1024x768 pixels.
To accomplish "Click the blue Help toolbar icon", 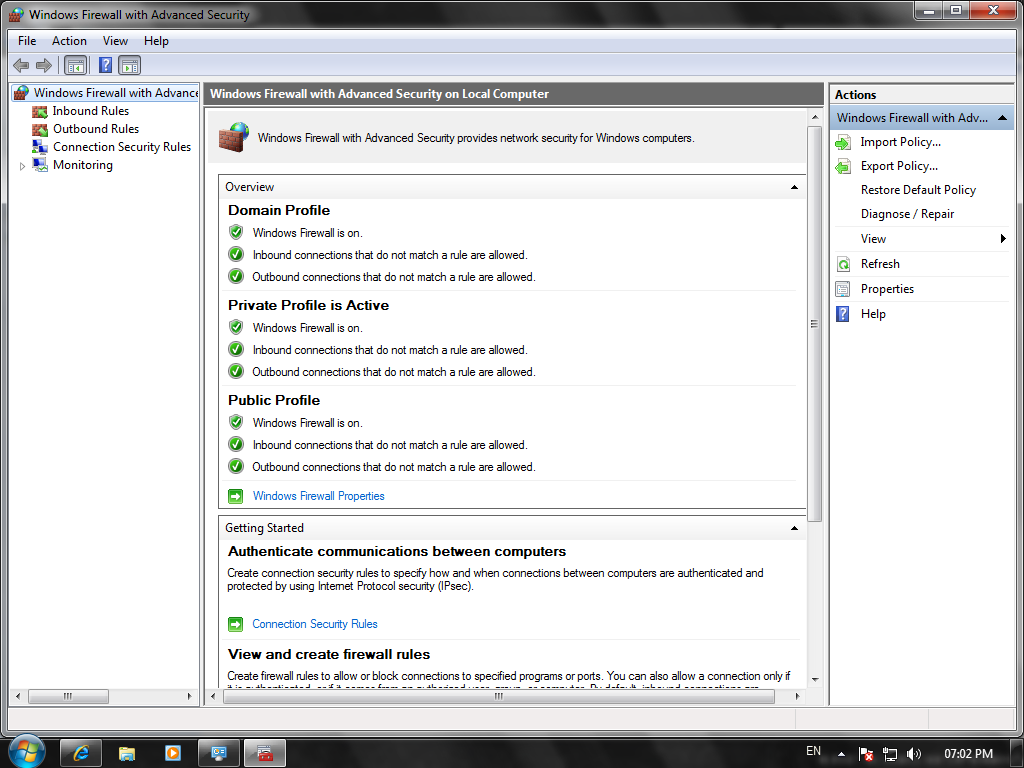I will click(x=105, y=65).
